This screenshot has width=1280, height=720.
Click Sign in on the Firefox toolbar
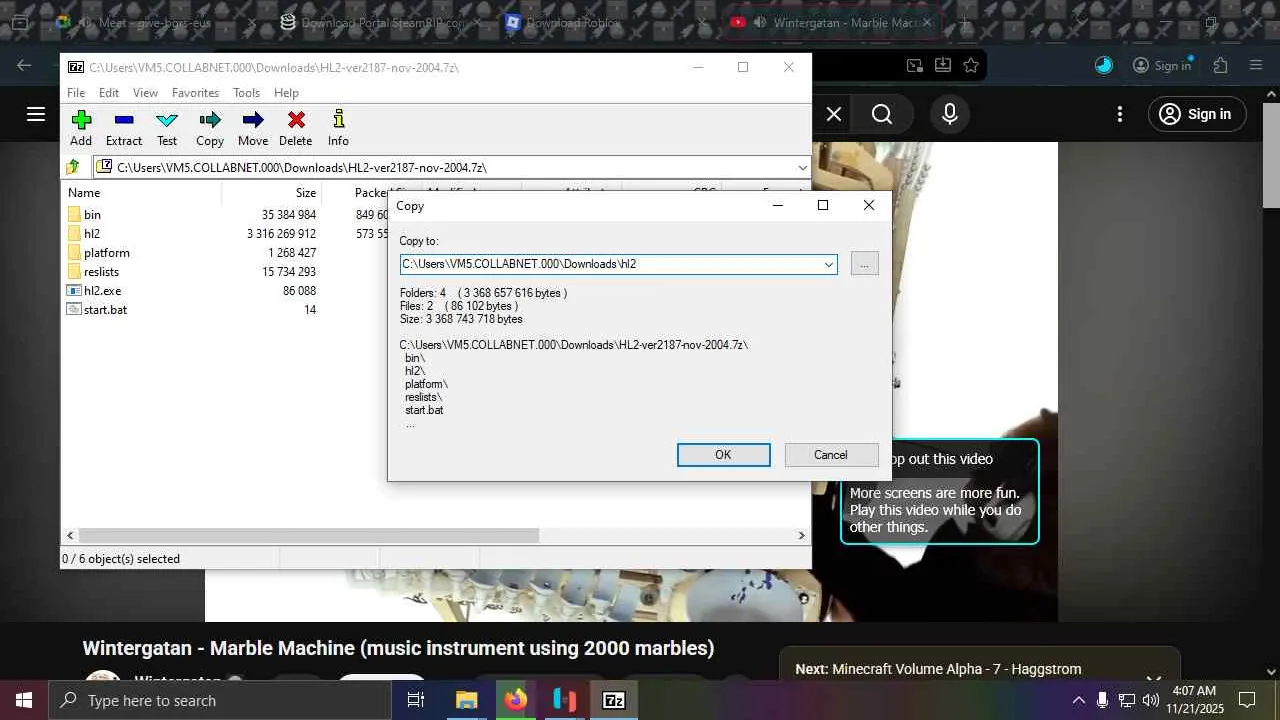click(1162, 66)
